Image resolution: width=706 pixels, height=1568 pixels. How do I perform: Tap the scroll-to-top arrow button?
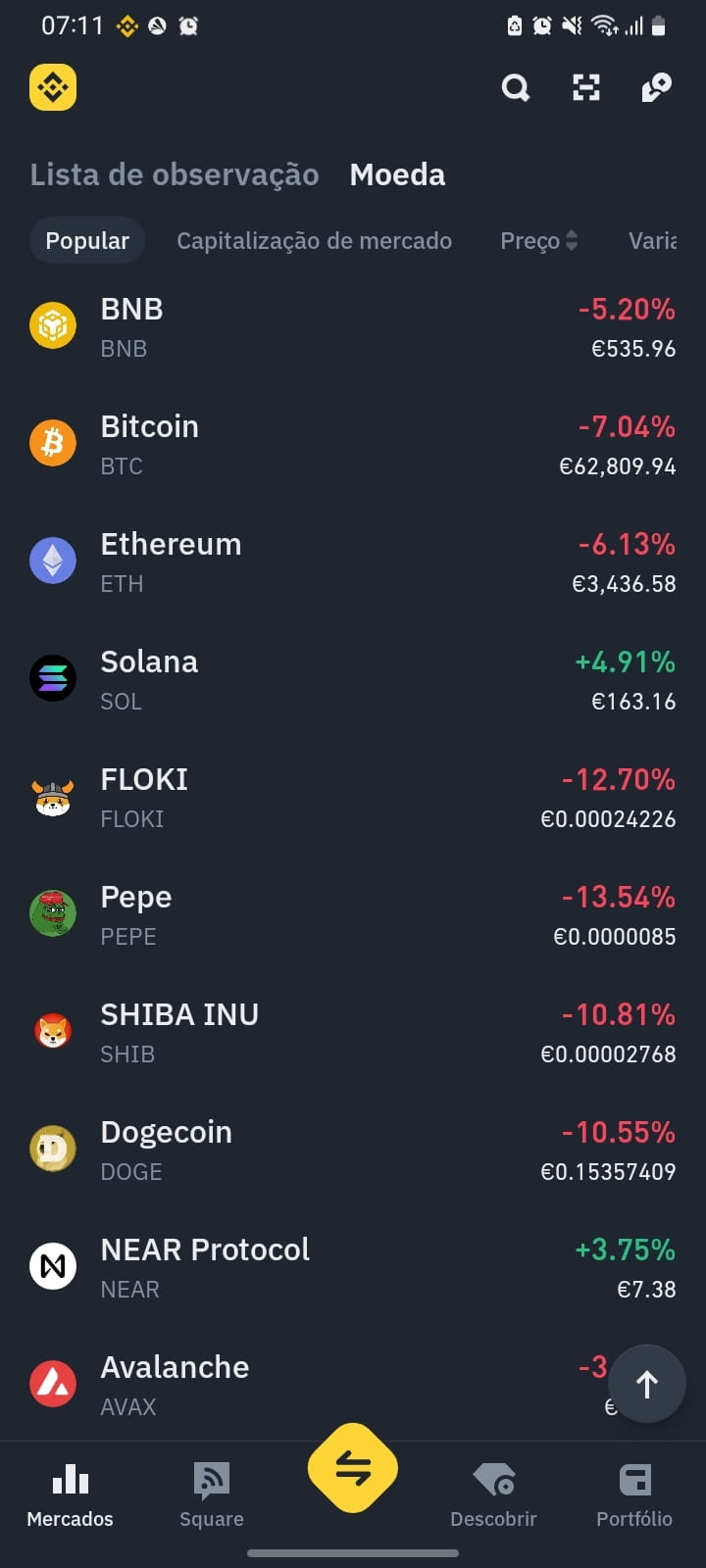pyautogui.click(x=646, y=1384)
